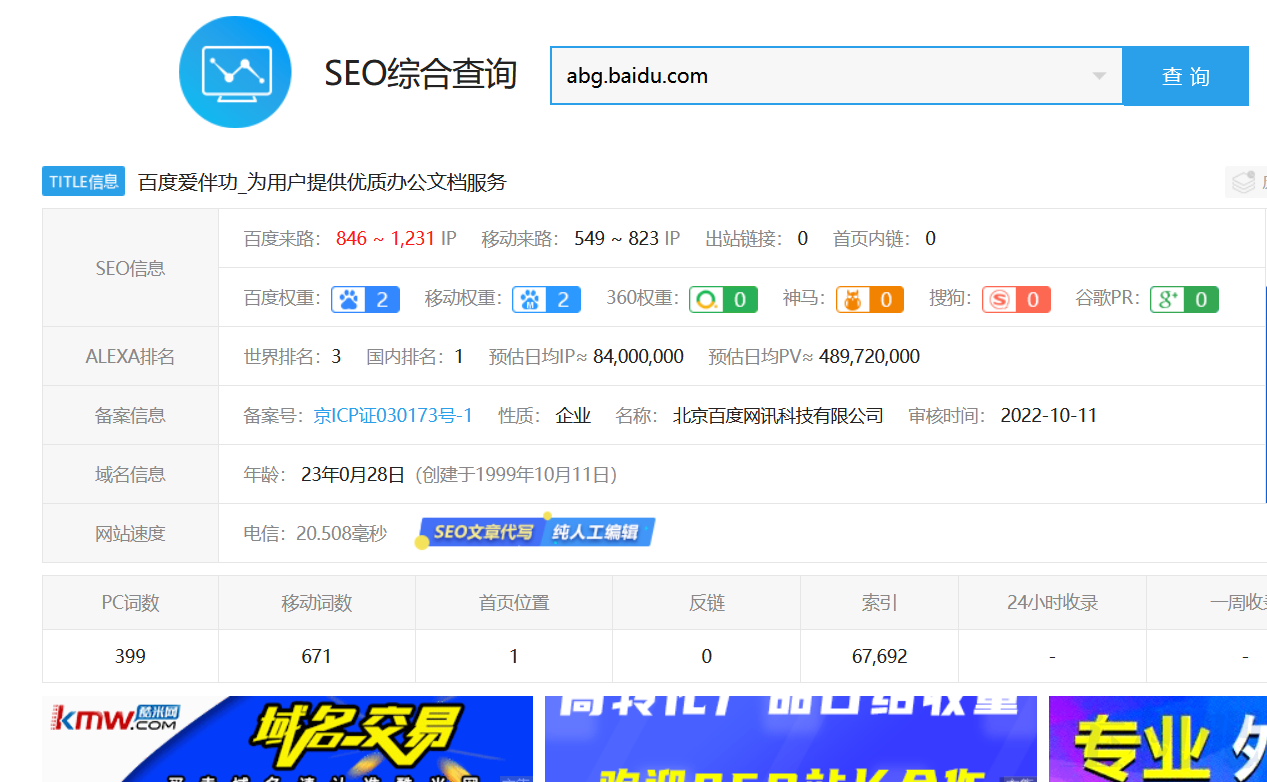Screen dimensions: 1267x782
Task: Click the 审核时间 date 2022-10-11
Action: [x=1048, y=415]
